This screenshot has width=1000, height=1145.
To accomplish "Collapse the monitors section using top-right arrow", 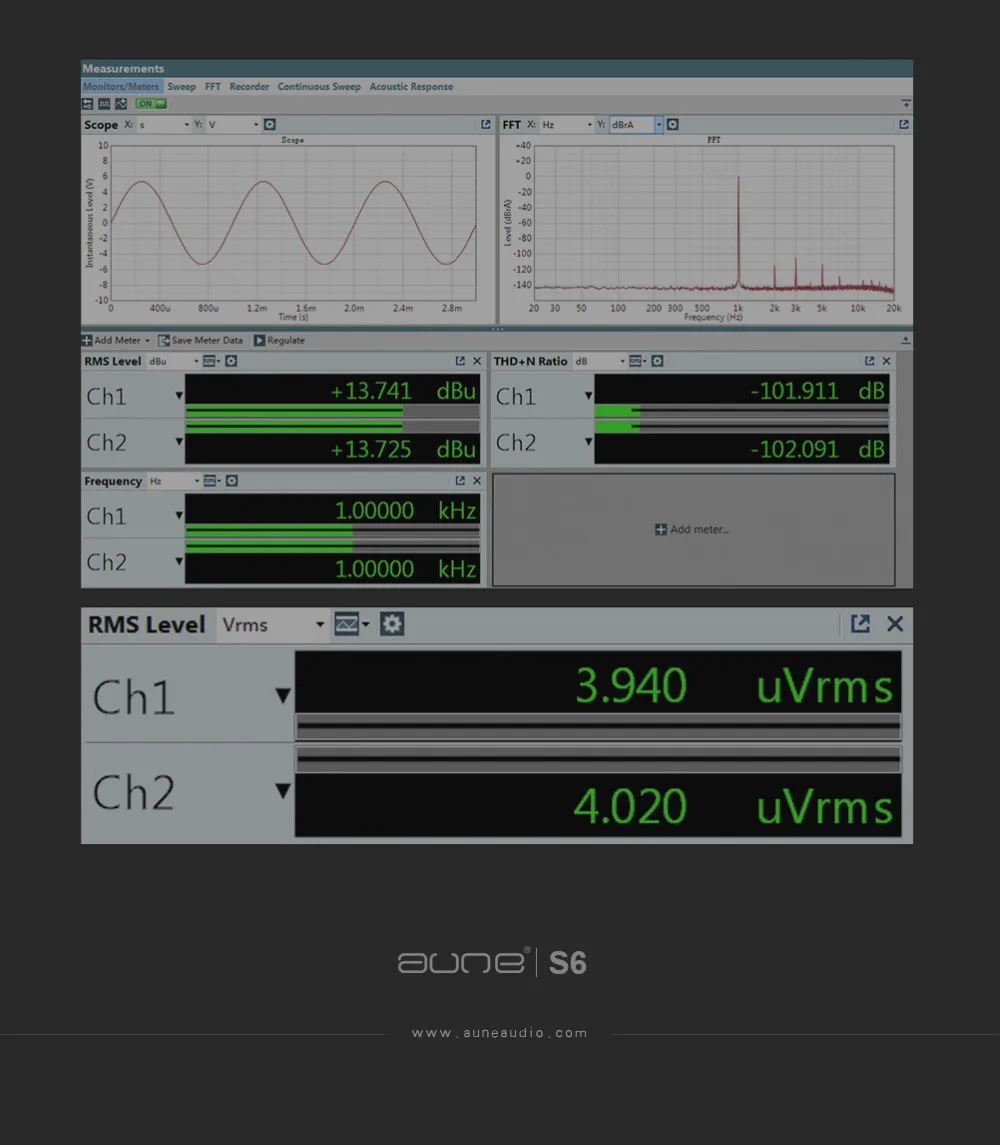I will point(906,104).
